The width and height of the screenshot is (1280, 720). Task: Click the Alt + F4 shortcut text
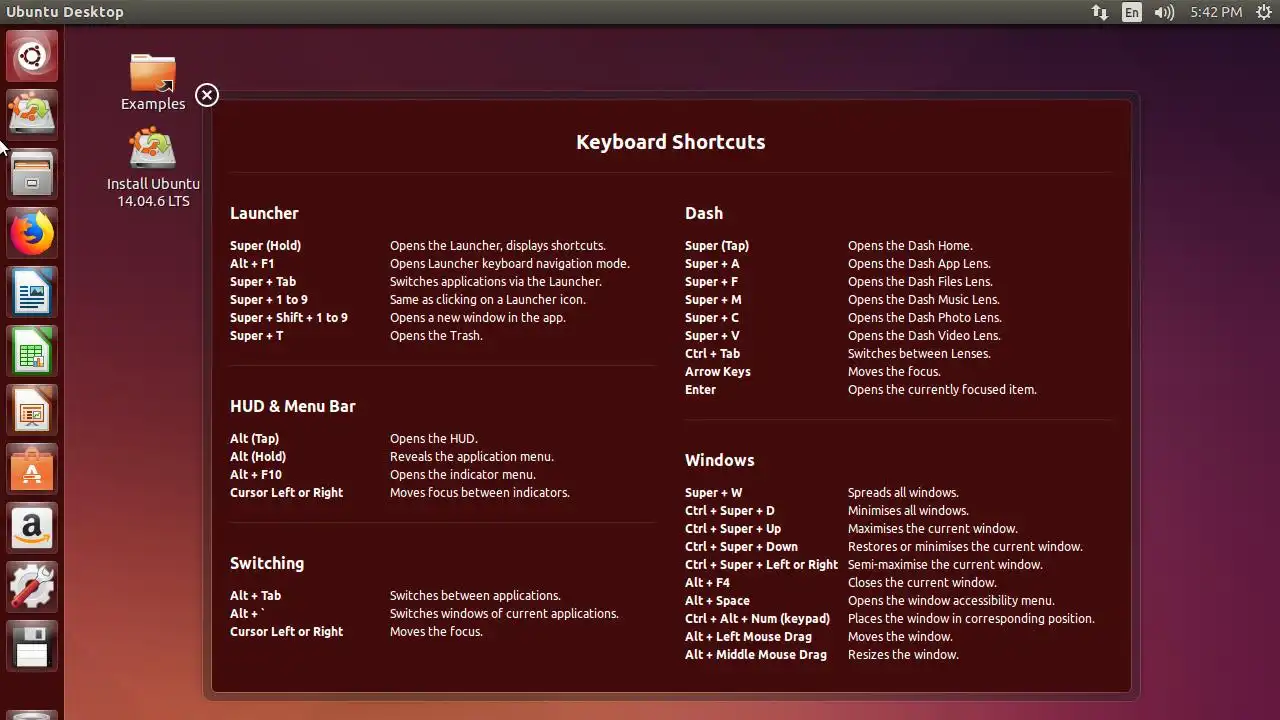[x=708, y=583]
